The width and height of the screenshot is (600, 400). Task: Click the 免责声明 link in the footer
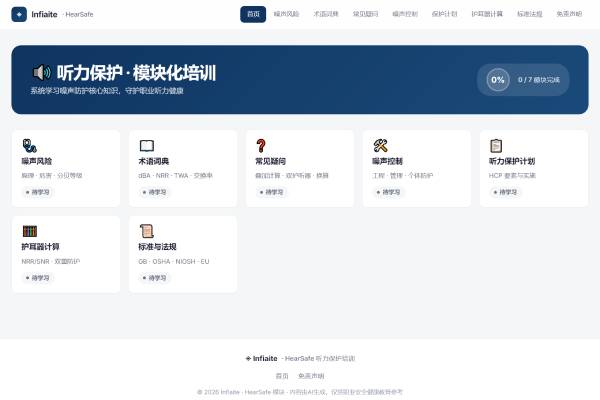tap(311, 376)
